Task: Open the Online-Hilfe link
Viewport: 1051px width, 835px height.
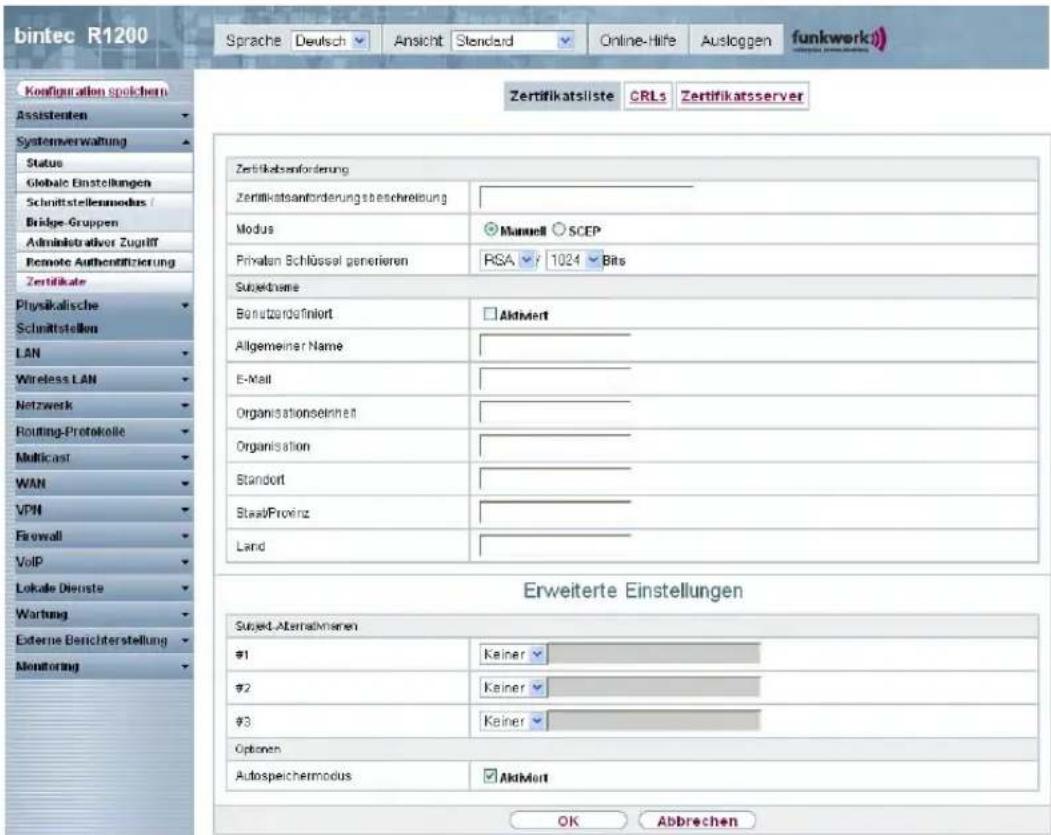Action: pos(637,41)
